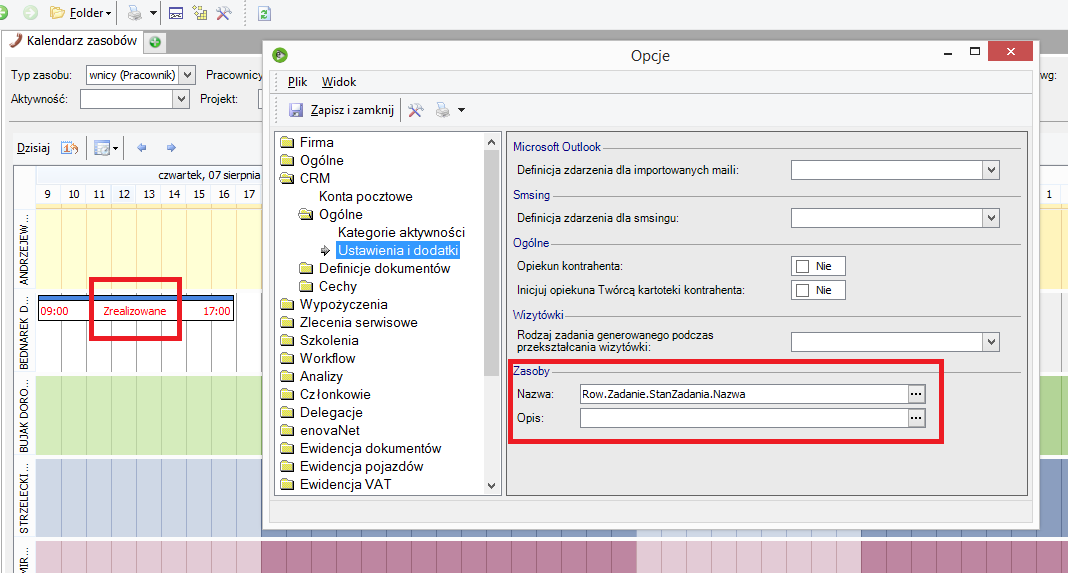Select the Firma folder in the tree
This screenshot has width=1068, height=574.
[x=316, y=142]
